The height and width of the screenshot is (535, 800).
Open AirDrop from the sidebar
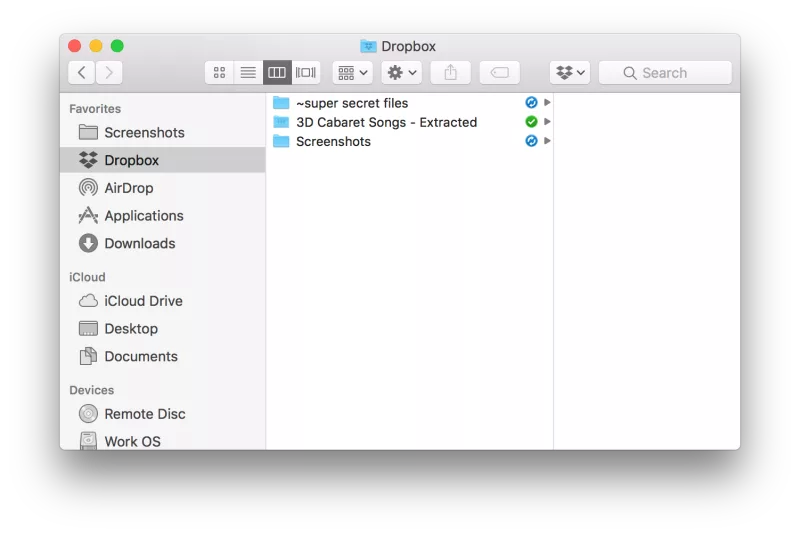[x=162, y=188]
